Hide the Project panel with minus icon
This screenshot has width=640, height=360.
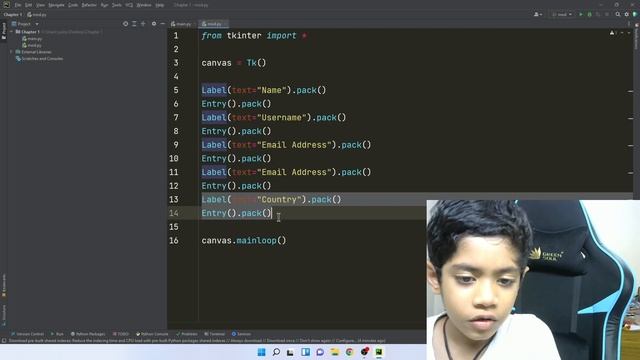162,24
